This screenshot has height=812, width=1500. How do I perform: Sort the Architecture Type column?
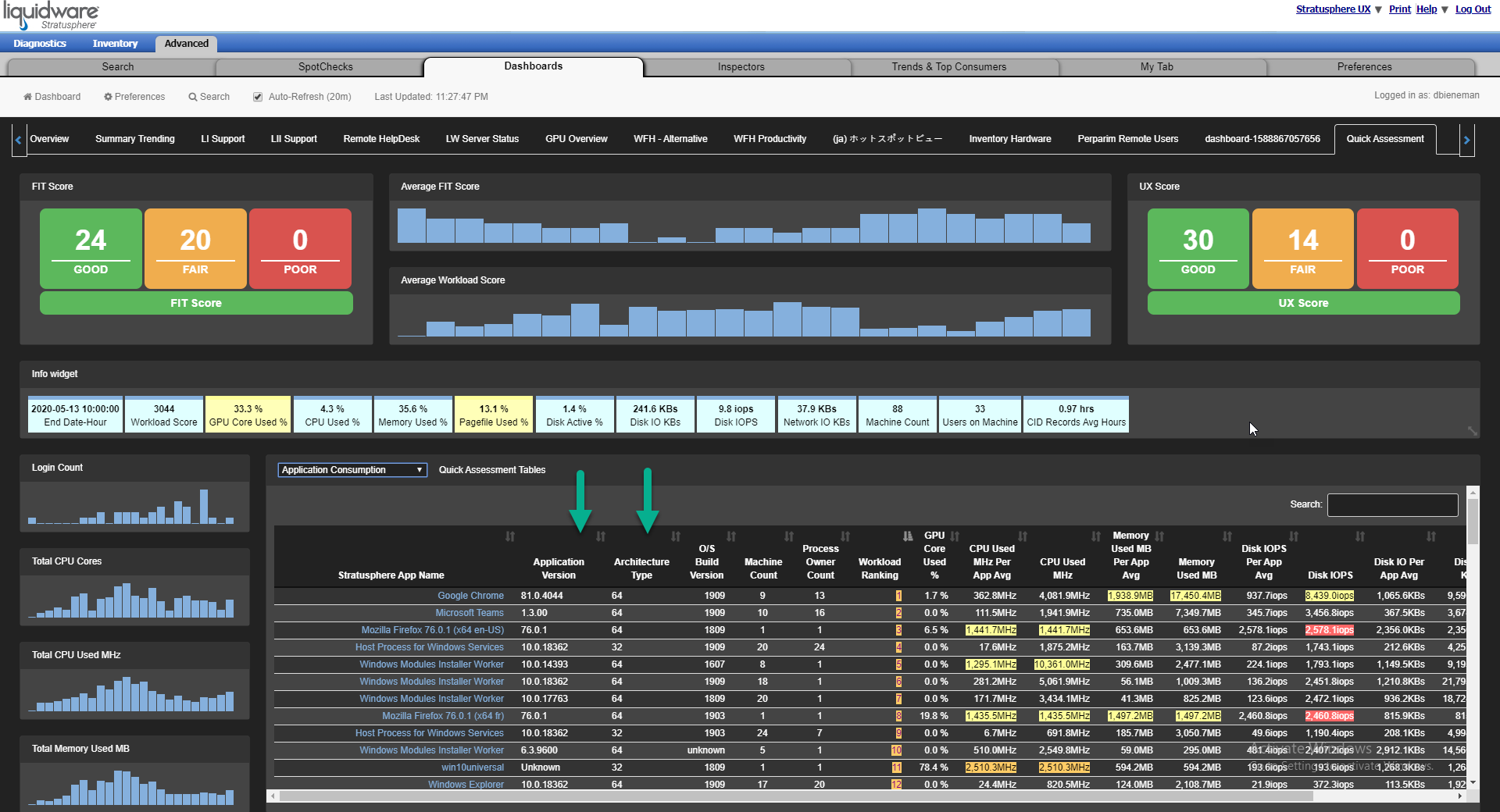click(676, 536)
